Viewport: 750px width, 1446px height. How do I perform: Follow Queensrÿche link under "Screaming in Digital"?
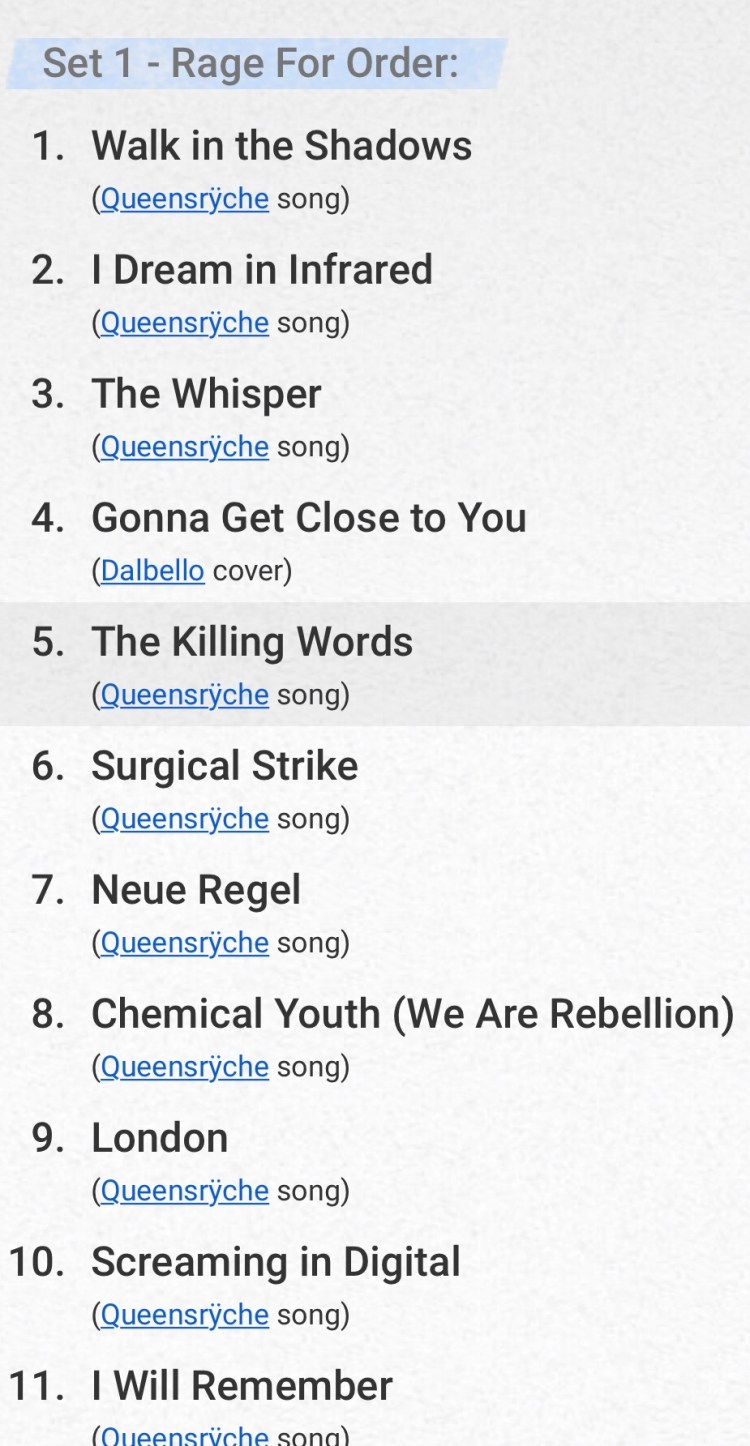[x=184, y=1315]
